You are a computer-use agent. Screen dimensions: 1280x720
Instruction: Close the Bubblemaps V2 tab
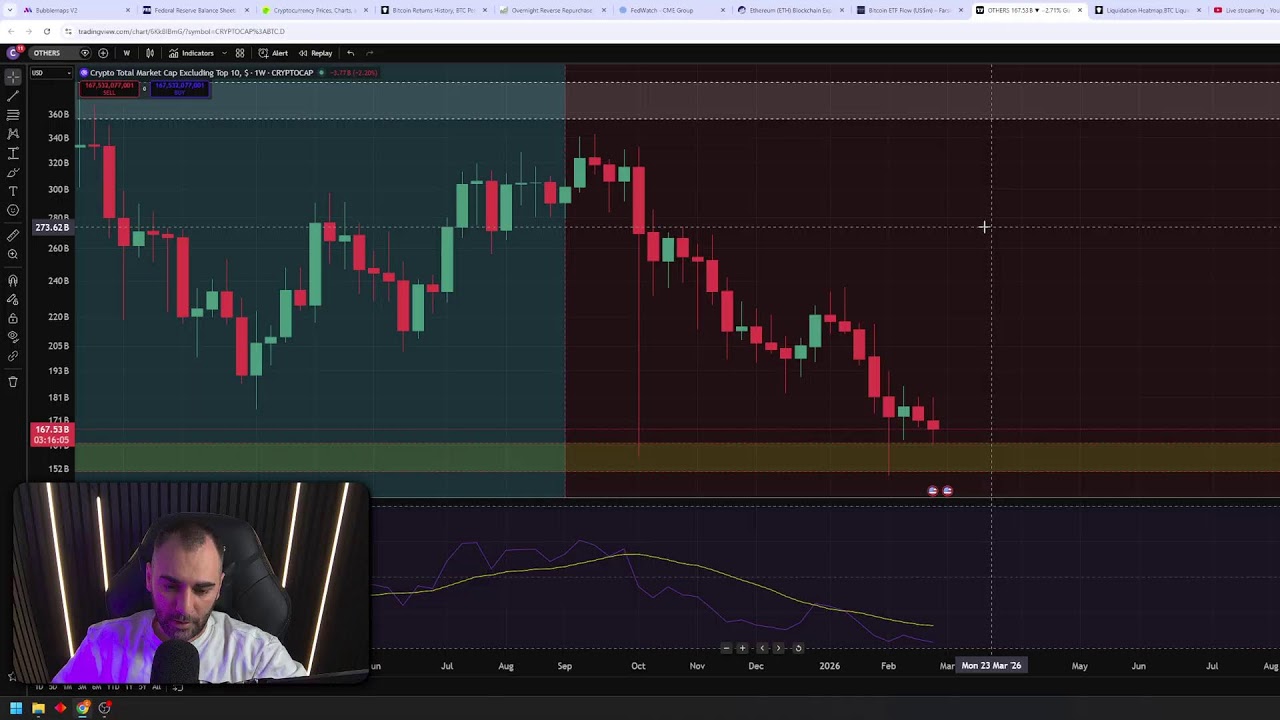pos(128,10)
